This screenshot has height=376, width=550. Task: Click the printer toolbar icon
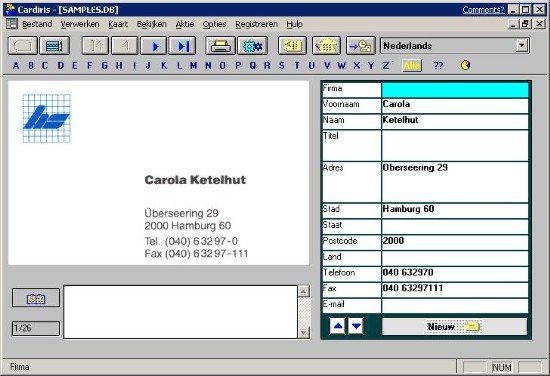coord(220,46)
